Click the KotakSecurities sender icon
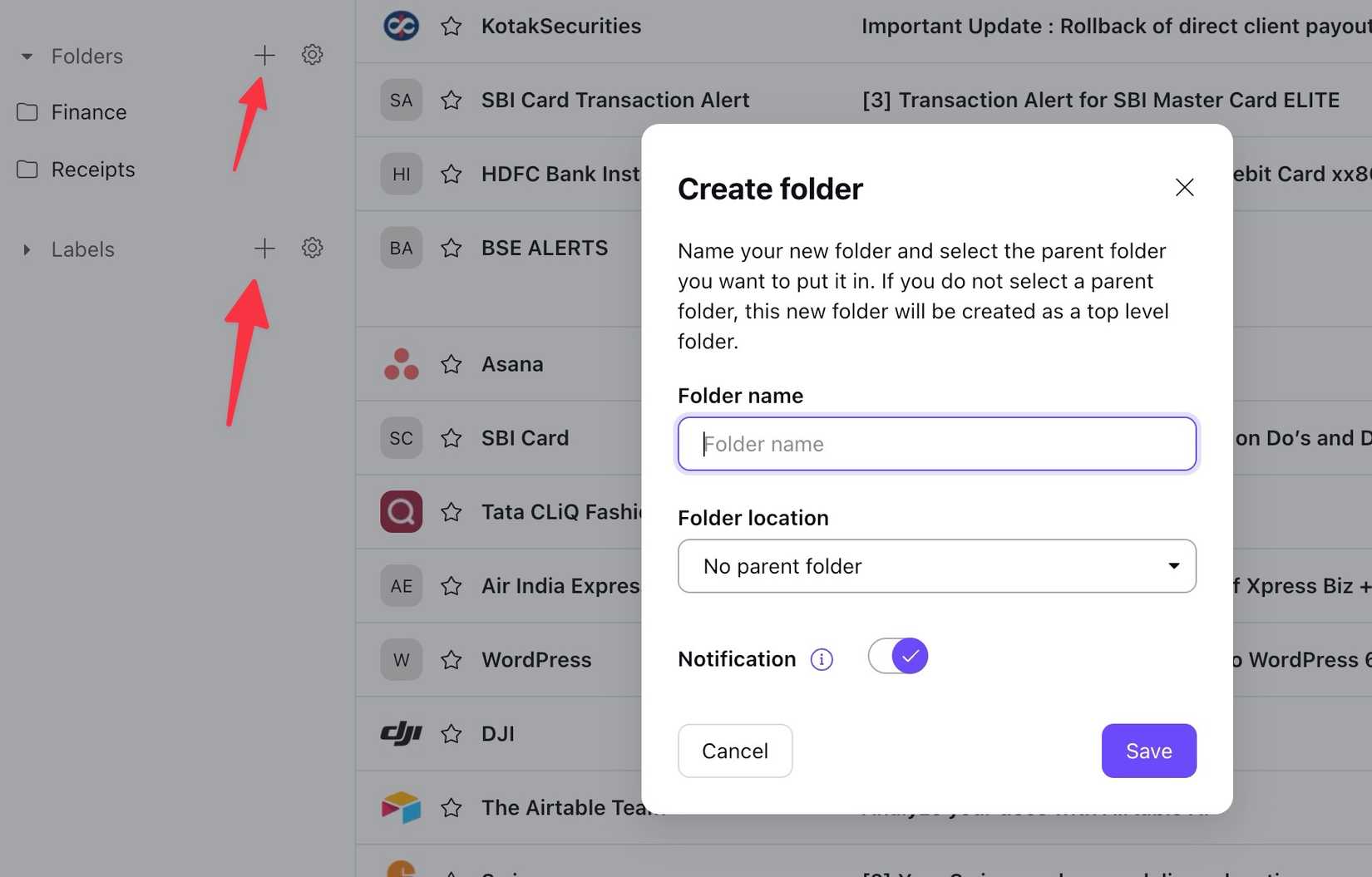The height and width of the screenshot is (877, 1372). click(401, 25)
